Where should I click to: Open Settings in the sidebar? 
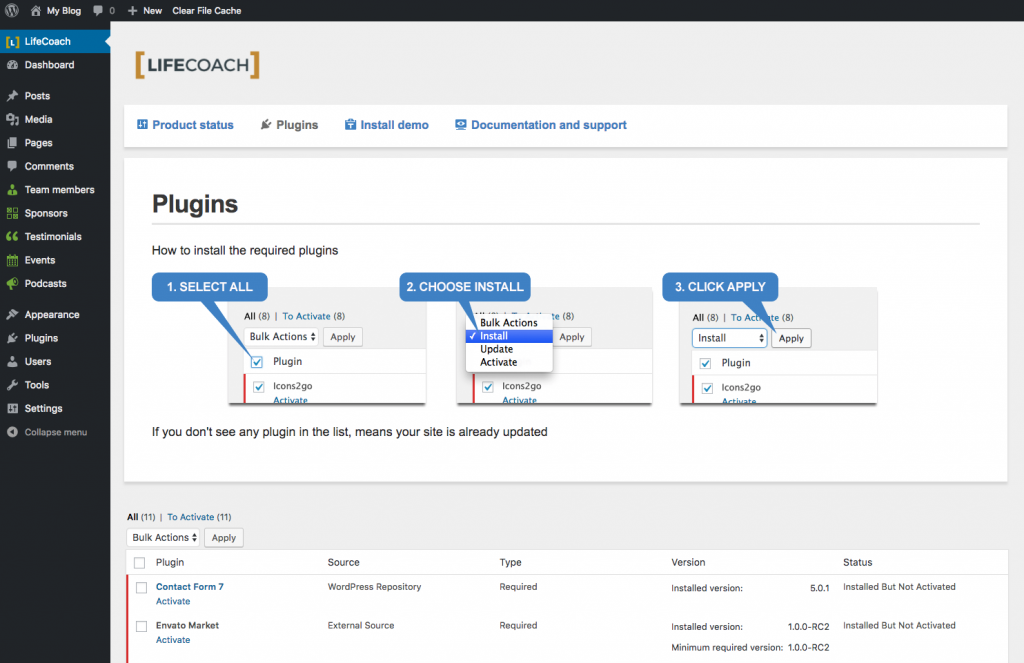point(55,408)
